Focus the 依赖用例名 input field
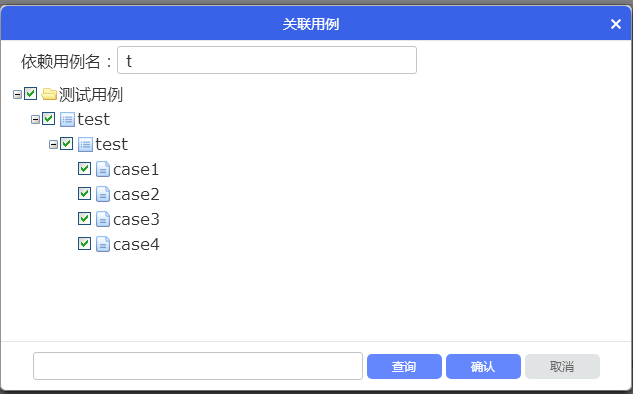This screenshot has height=394, width=633. (267, 60)
